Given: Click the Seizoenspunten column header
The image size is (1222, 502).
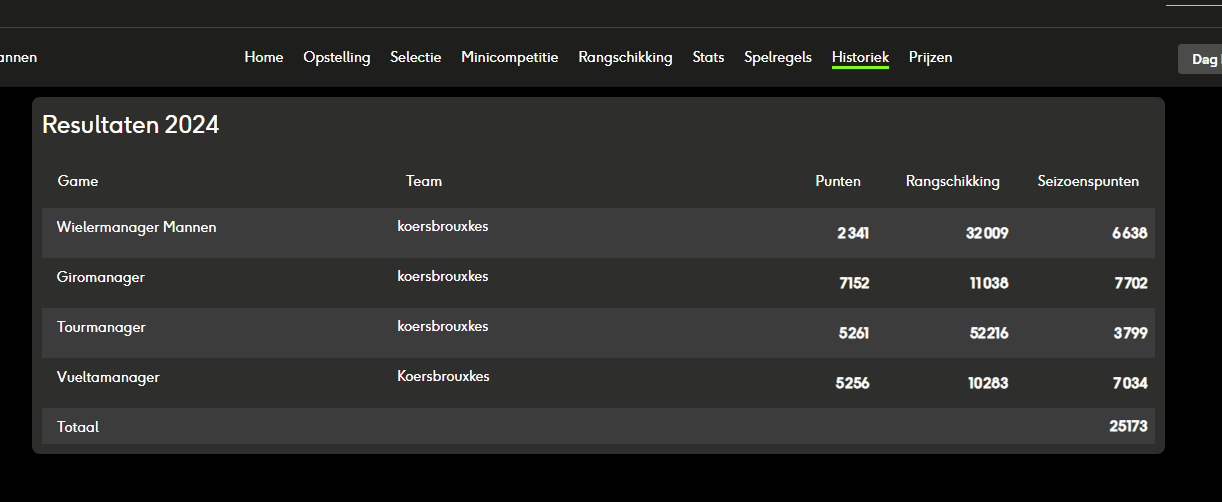Looking at the screenshot, I should (1088, 181).
